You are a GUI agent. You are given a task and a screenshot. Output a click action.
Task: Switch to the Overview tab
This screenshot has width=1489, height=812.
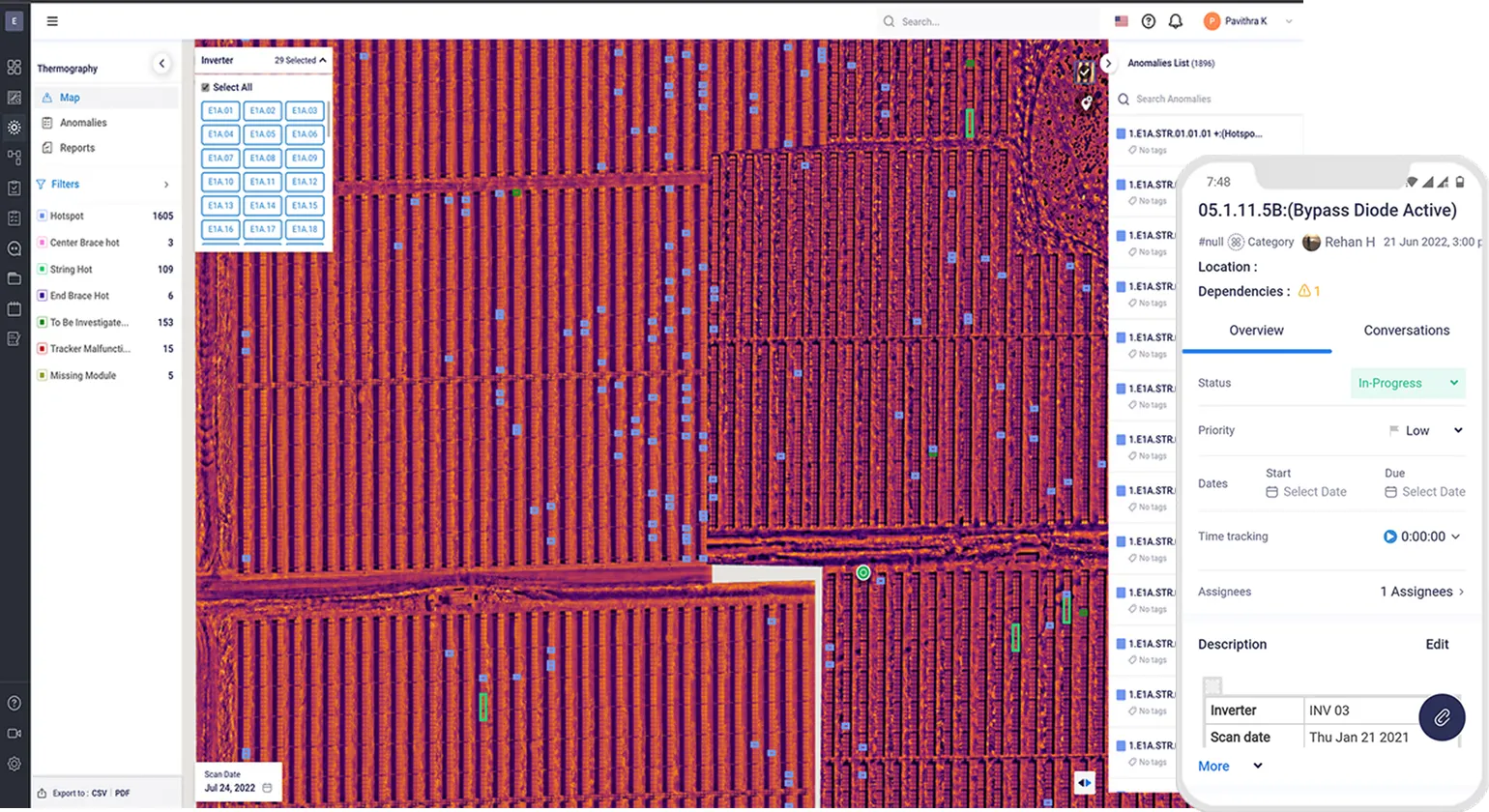(1256, 331)
